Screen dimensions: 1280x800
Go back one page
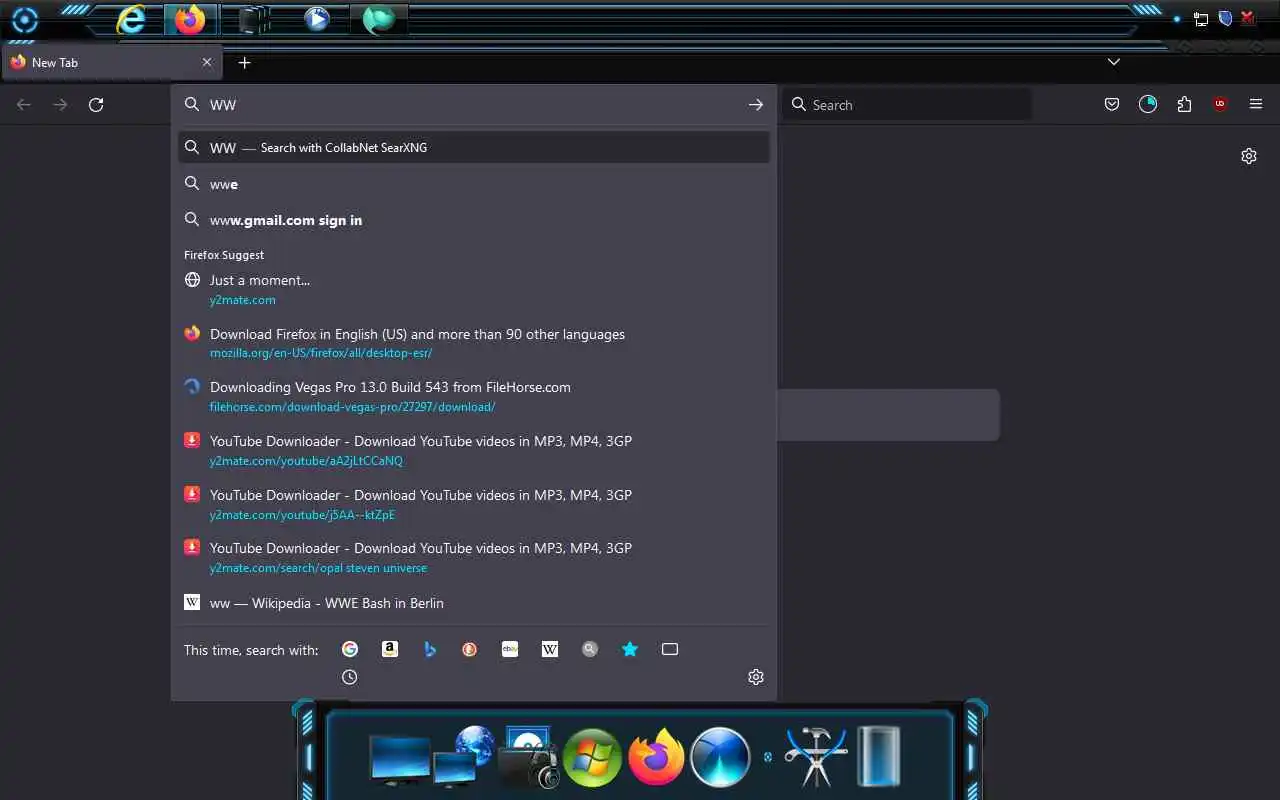pos(24,105)
